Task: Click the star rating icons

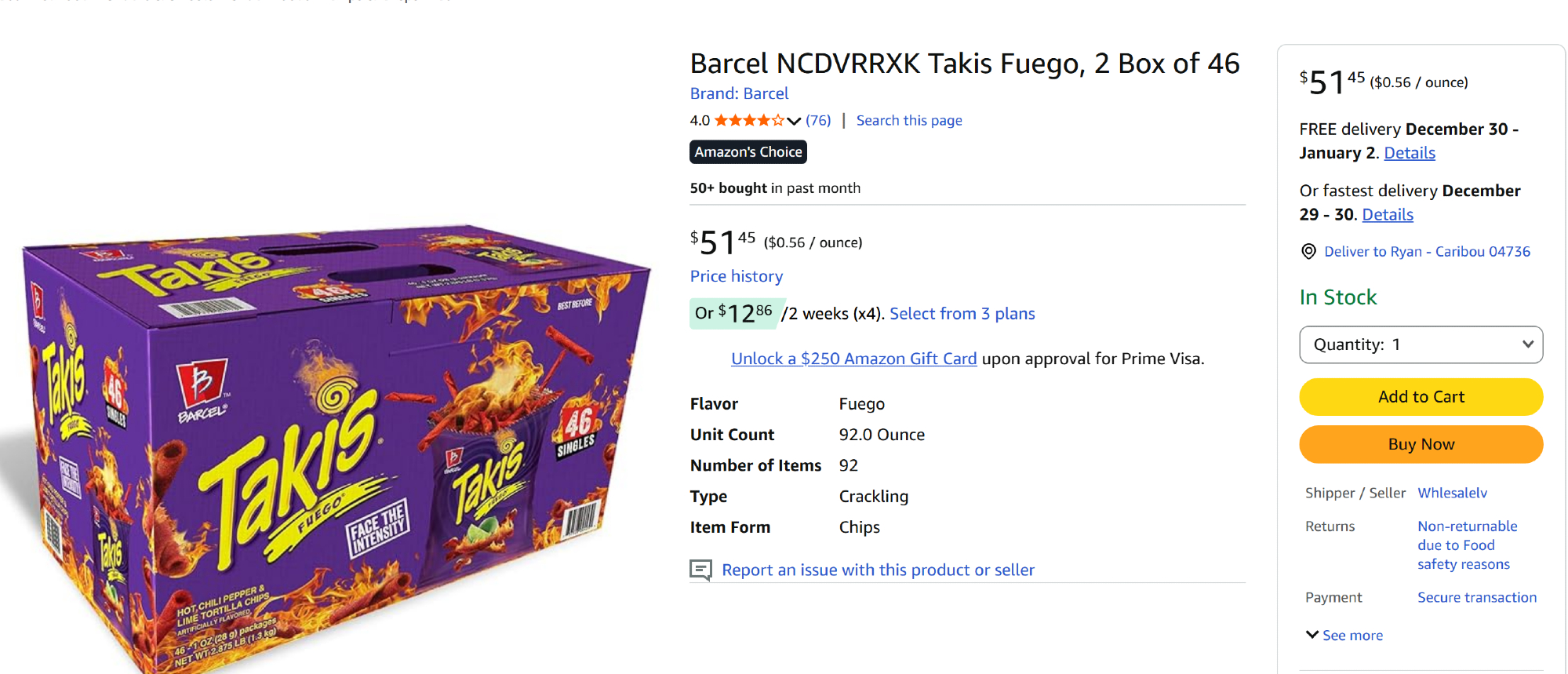Action: (749, 121)
